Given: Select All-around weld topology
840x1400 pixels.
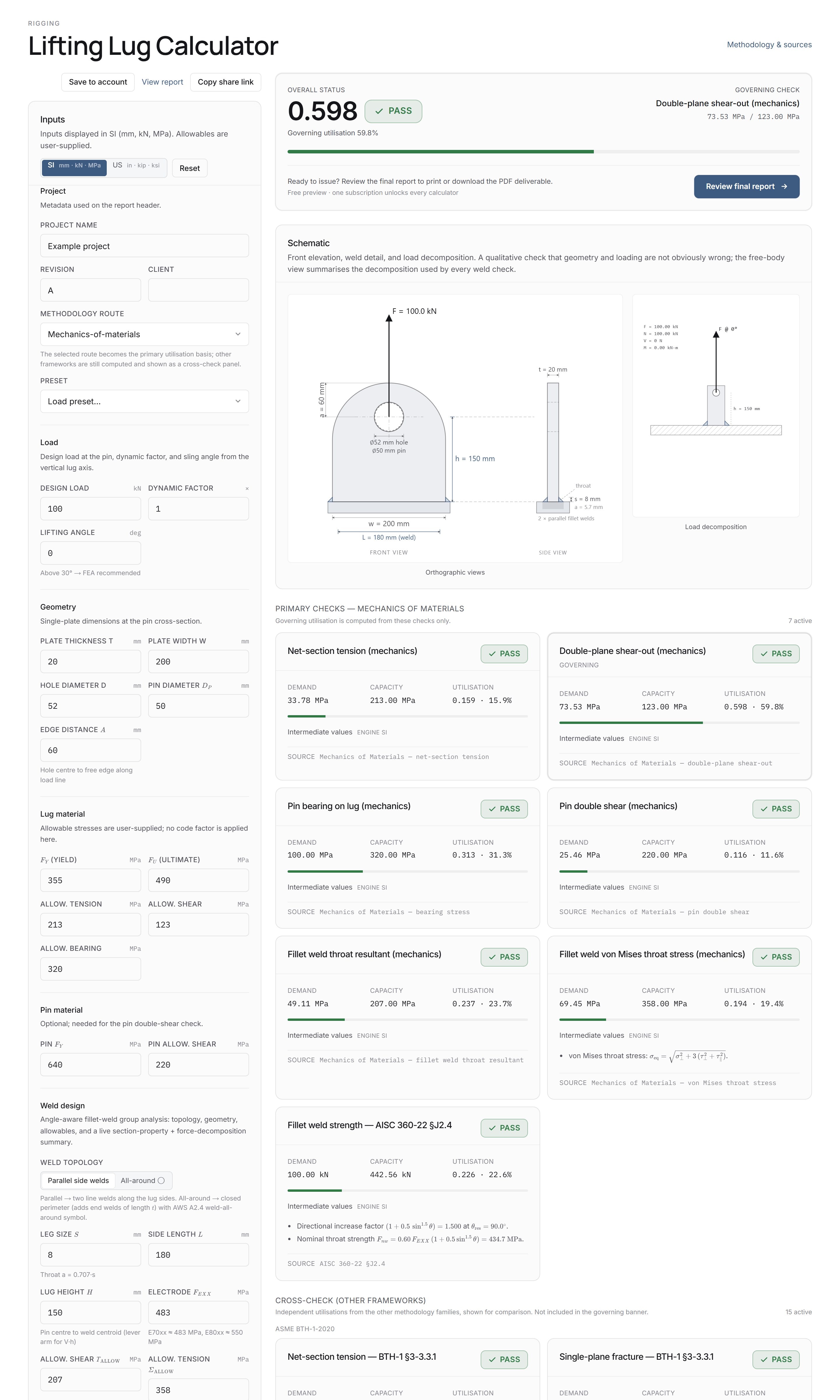Looking at the screenshot, I should point(143,1180).
